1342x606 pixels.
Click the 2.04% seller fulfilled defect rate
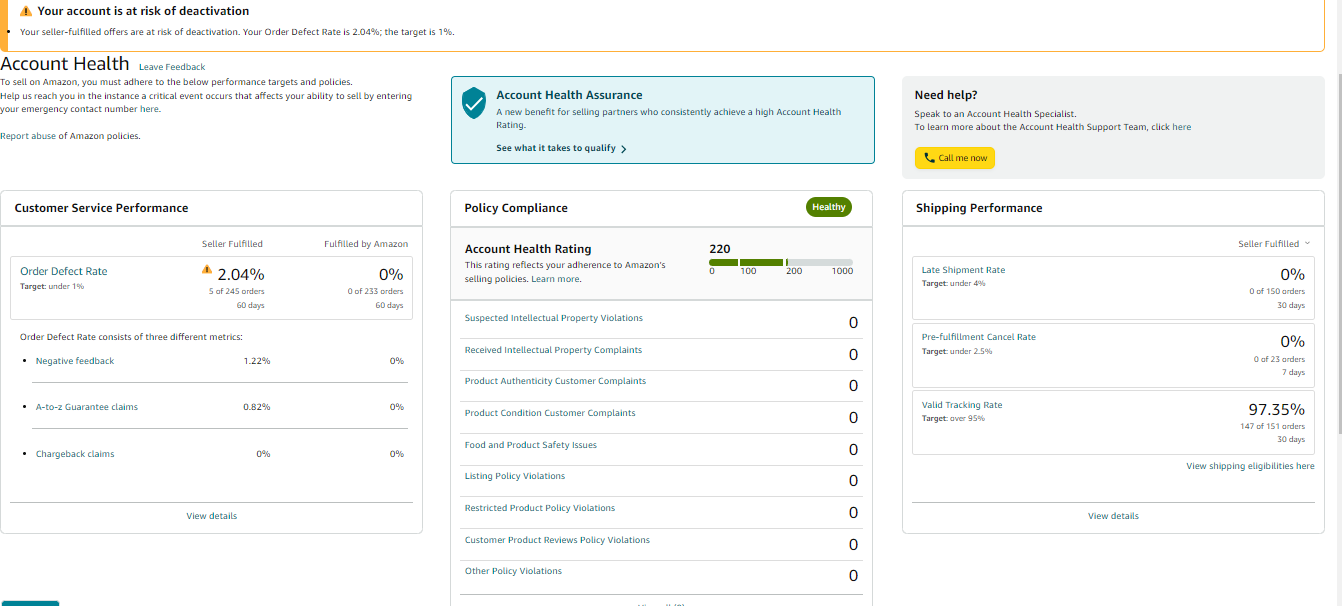[x=241, y=274]
